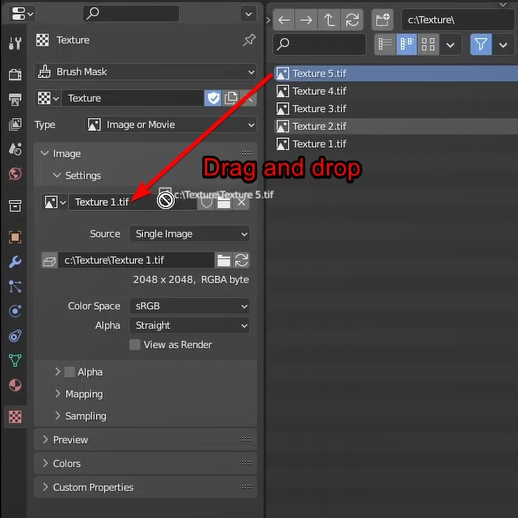Click the Texture name field
Screen dimensions: 518x518
click(x=133, y=98)
